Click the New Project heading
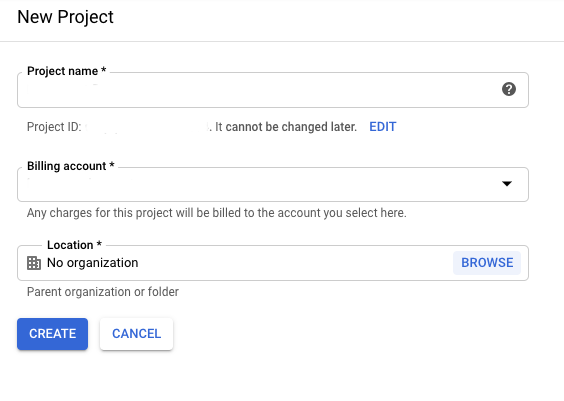The image size is (564, 401). (x=65, y=17)
